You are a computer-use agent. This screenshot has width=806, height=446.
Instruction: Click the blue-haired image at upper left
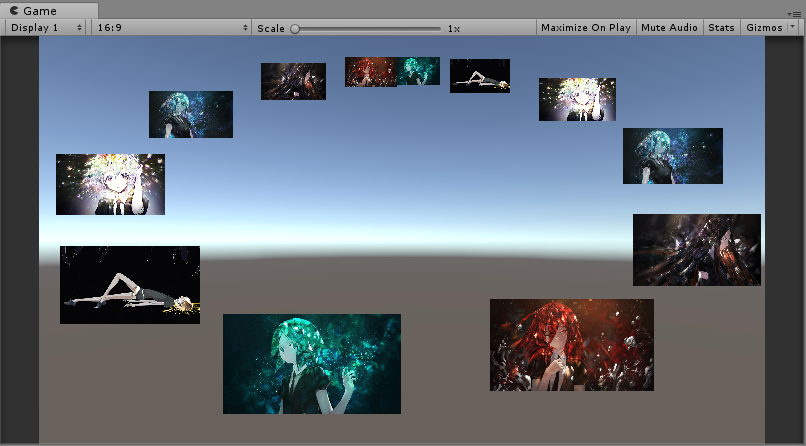191,114
